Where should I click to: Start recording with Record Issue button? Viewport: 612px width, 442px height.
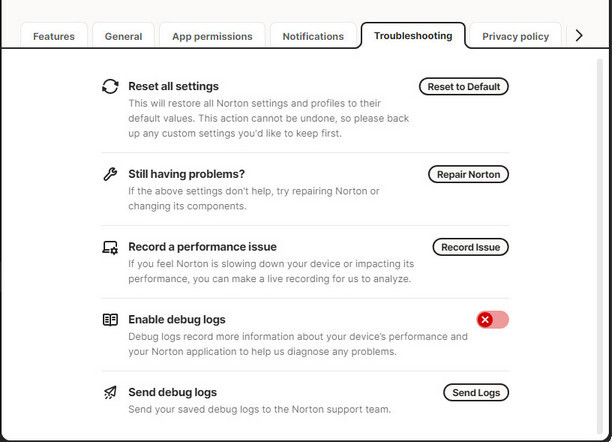[x=471, y=247]
